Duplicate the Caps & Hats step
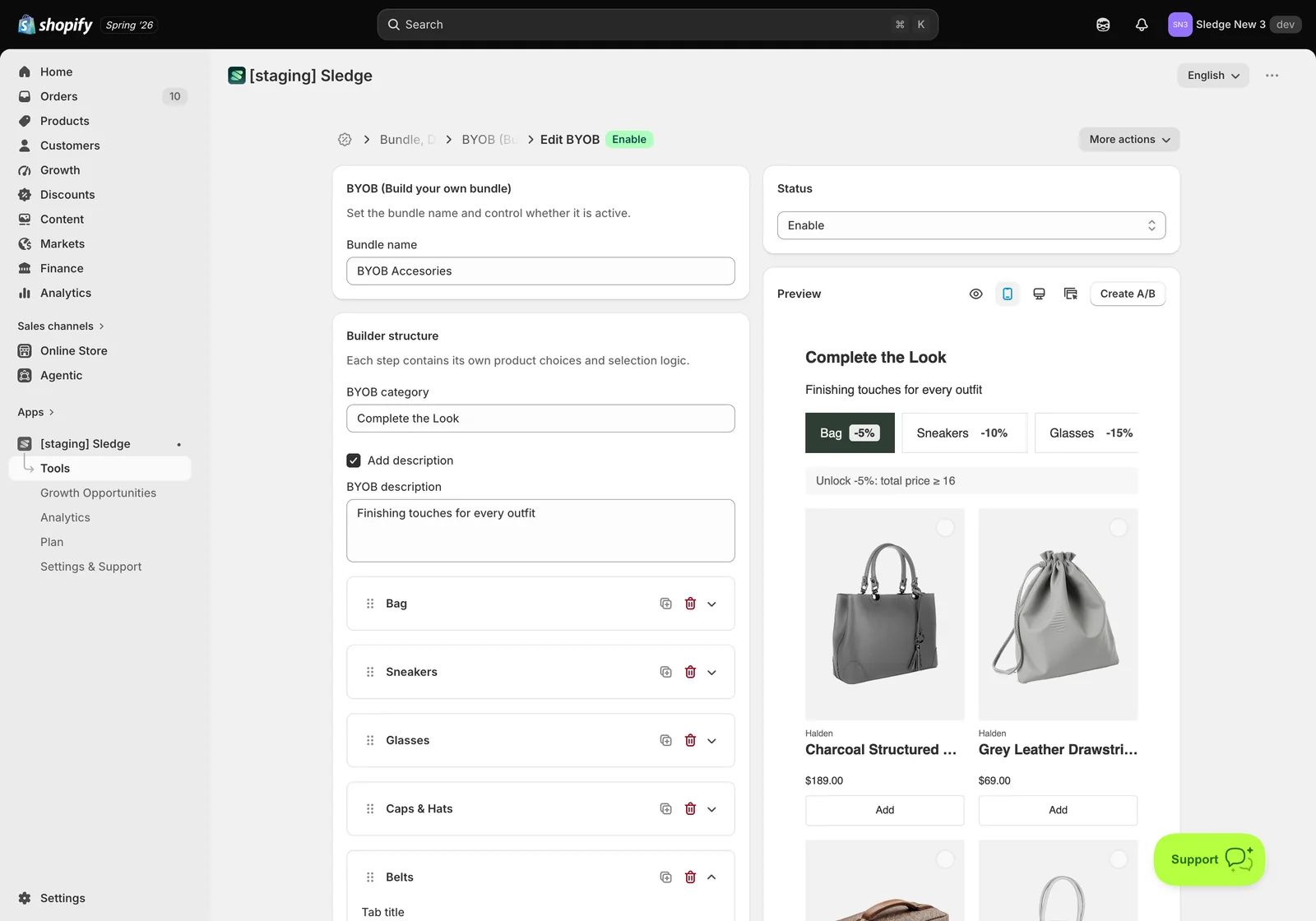1316x921 pixels. (666, 808)
